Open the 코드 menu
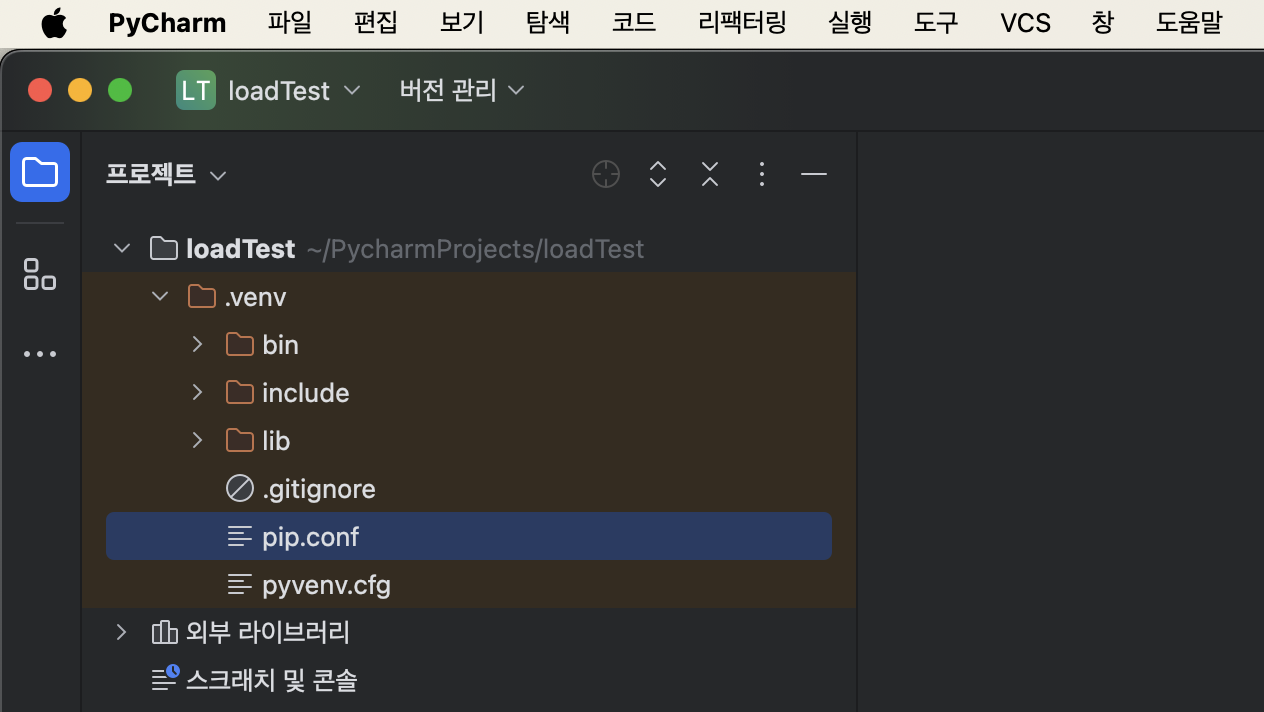The width and height of the screenshot is (1264, 712). coord(634,22)
